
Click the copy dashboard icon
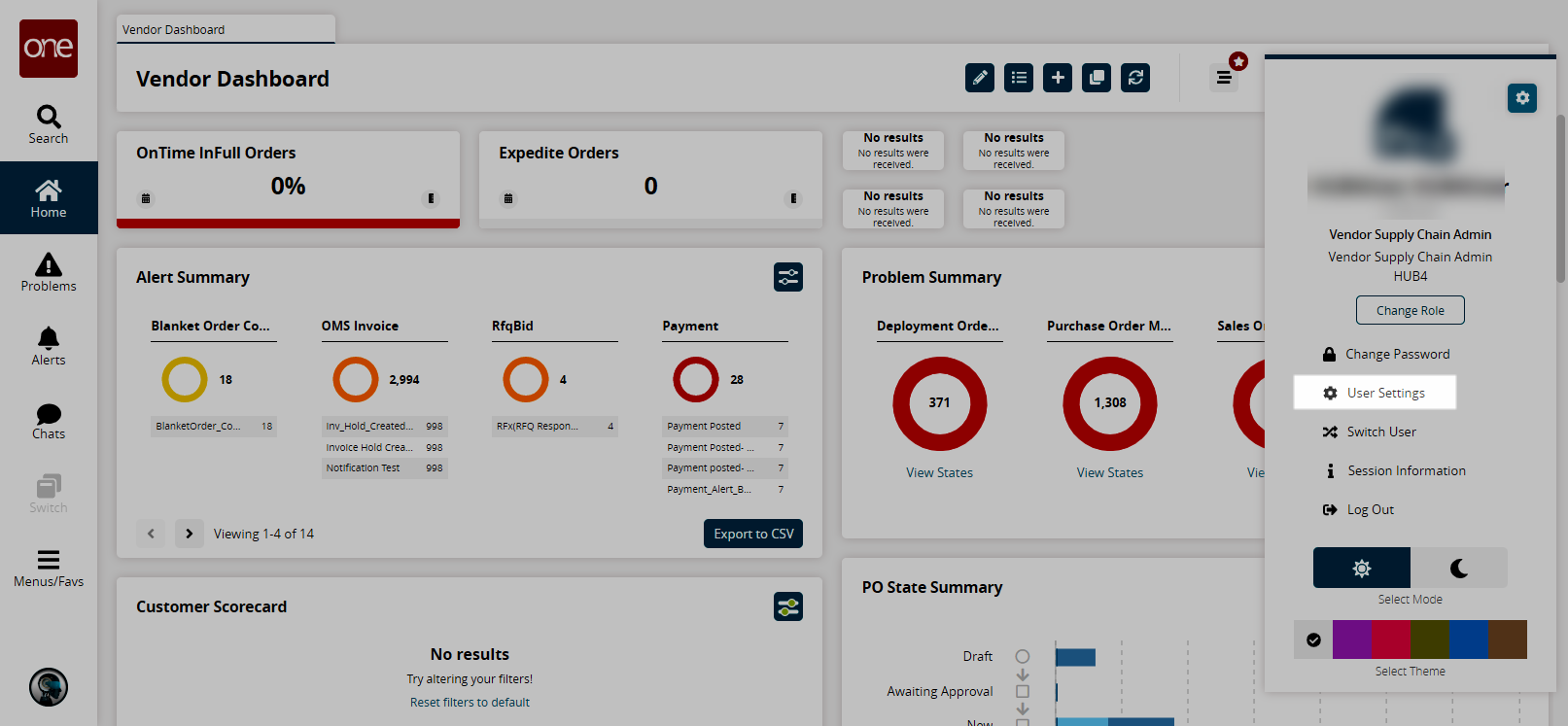click(1097, 78)
